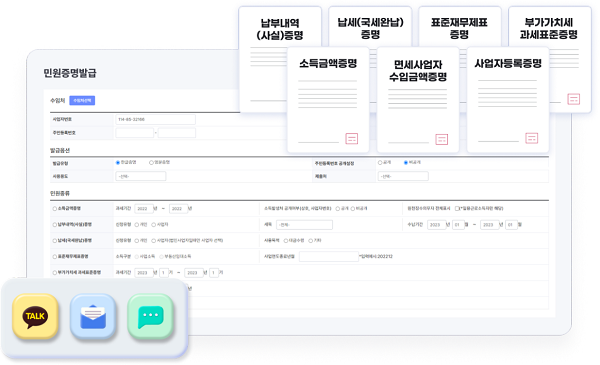Select 기타 radio under 사용목적
Viewport: 600px width, 365px height.
point(311,241)
